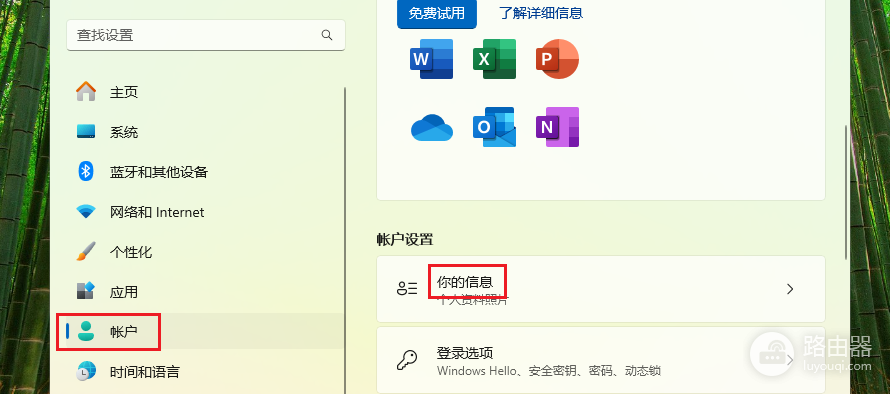This screenshot has height=394, width=890.
Task: Click the system monitor icon beside 系统
Action: click(86, 132)
